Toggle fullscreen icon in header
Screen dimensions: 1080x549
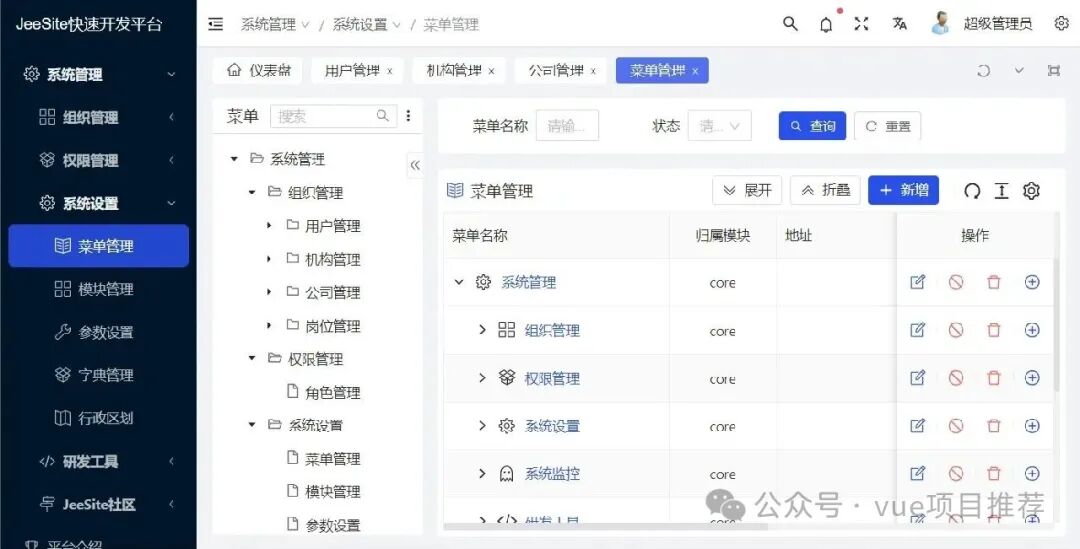coord(861,24)
